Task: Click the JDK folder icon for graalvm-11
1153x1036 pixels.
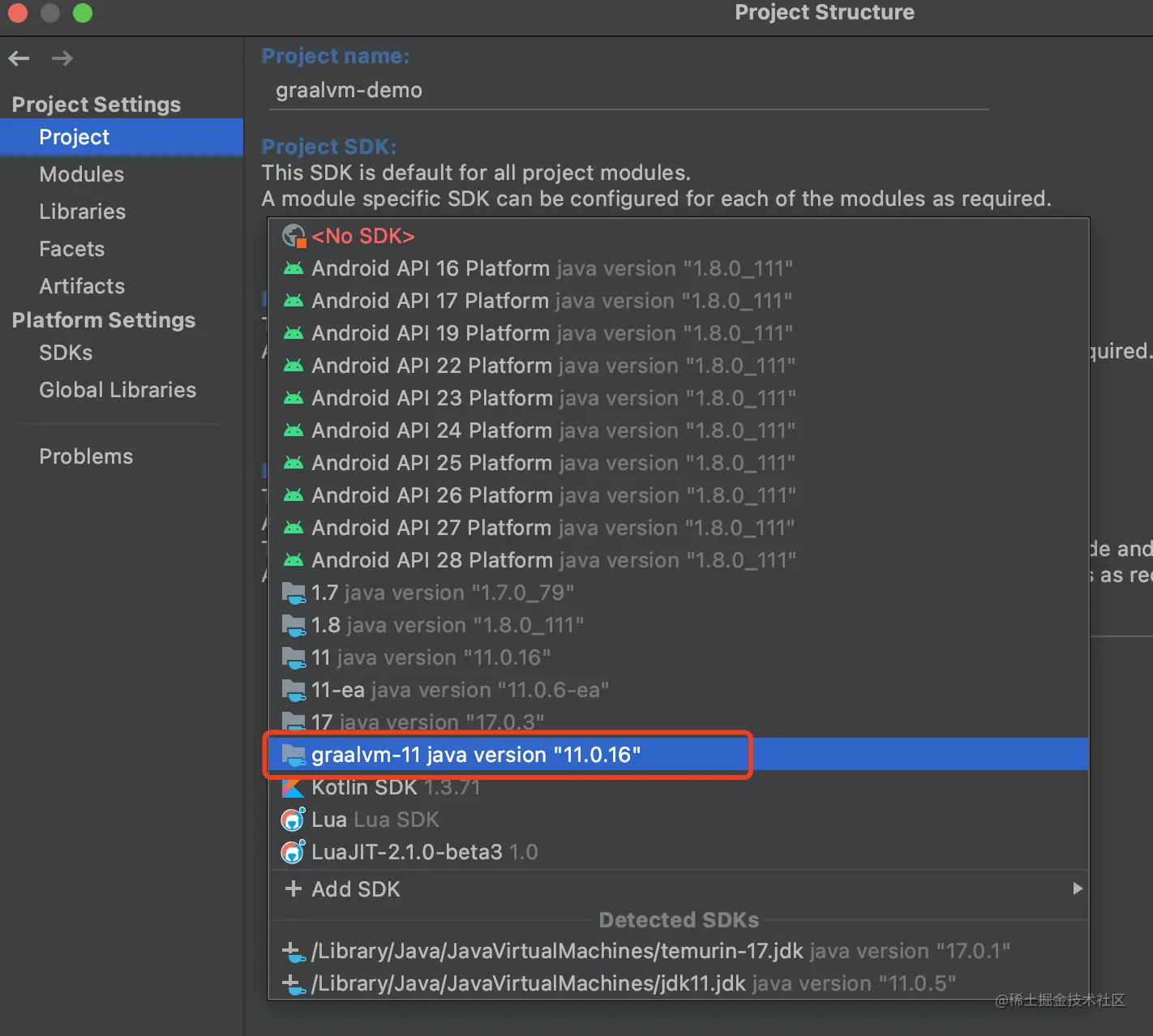Action: click(x=294, y=756)
